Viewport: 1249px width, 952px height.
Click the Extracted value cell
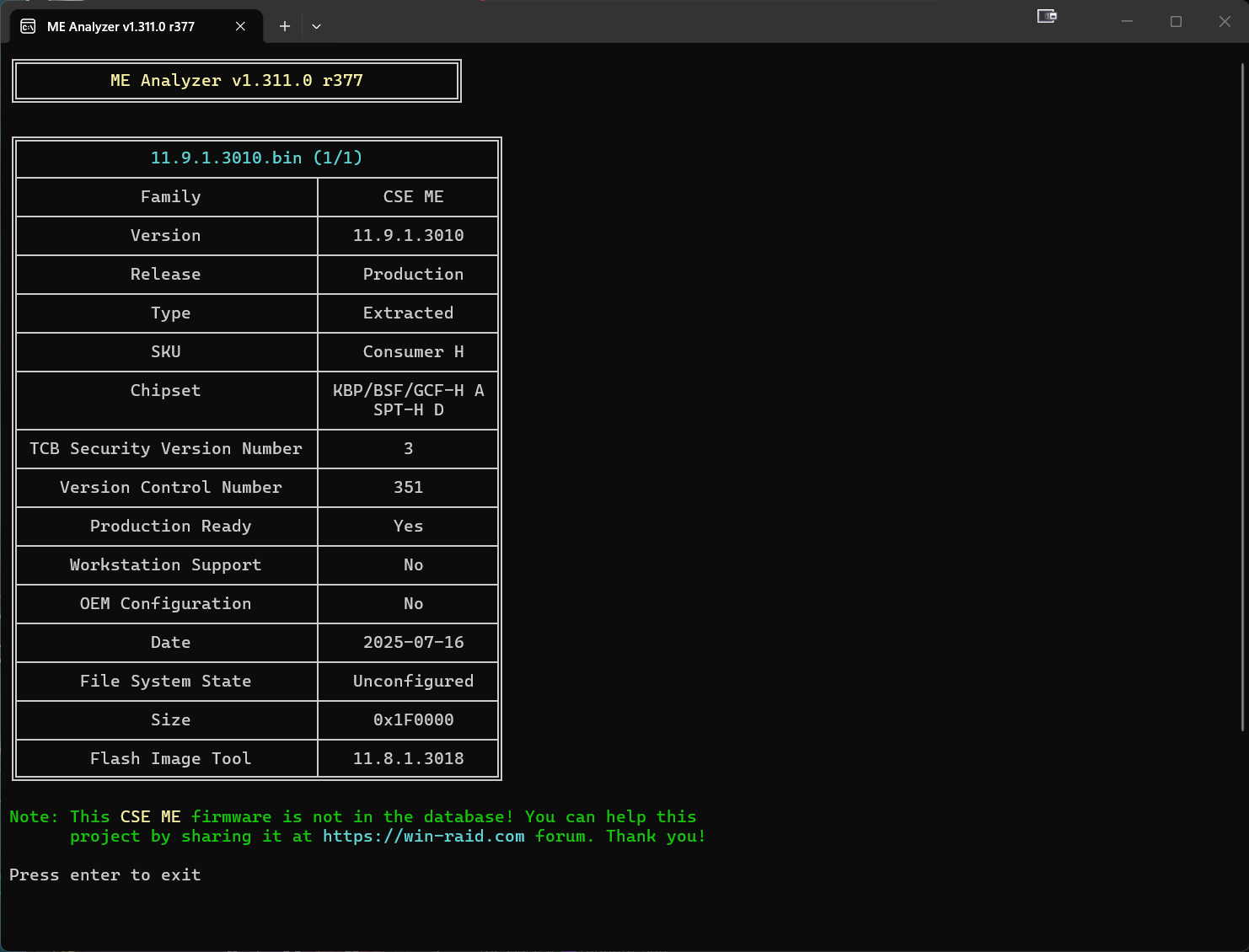click(x=408, y=313)
